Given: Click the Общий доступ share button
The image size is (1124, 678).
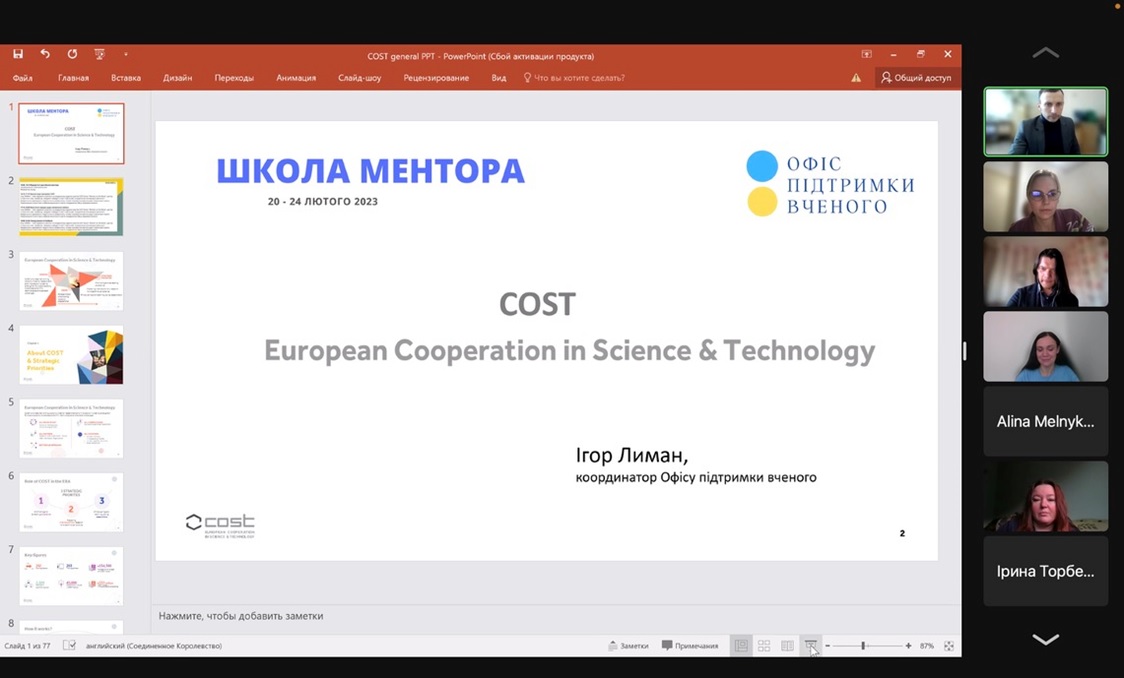Looking at the screenshot, I should point(916,77).
